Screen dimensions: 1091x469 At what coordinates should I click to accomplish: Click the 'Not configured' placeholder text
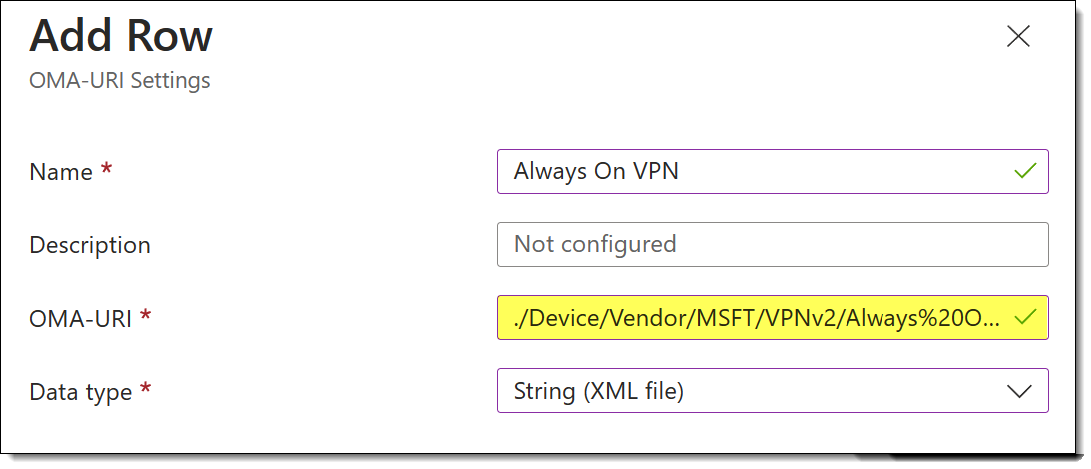click(595, 244)
